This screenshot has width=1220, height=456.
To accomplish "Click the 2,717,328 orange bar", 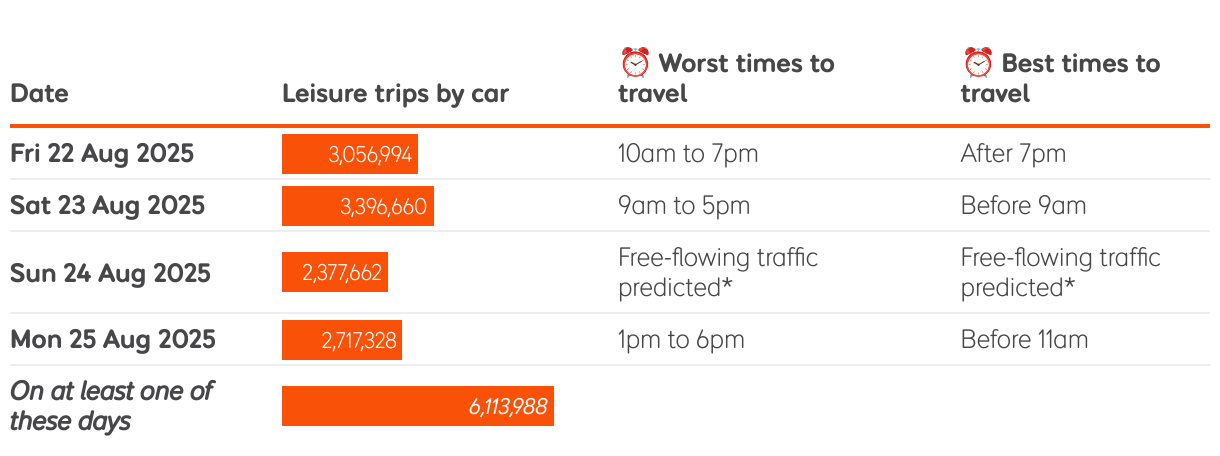I will [342, 340].
